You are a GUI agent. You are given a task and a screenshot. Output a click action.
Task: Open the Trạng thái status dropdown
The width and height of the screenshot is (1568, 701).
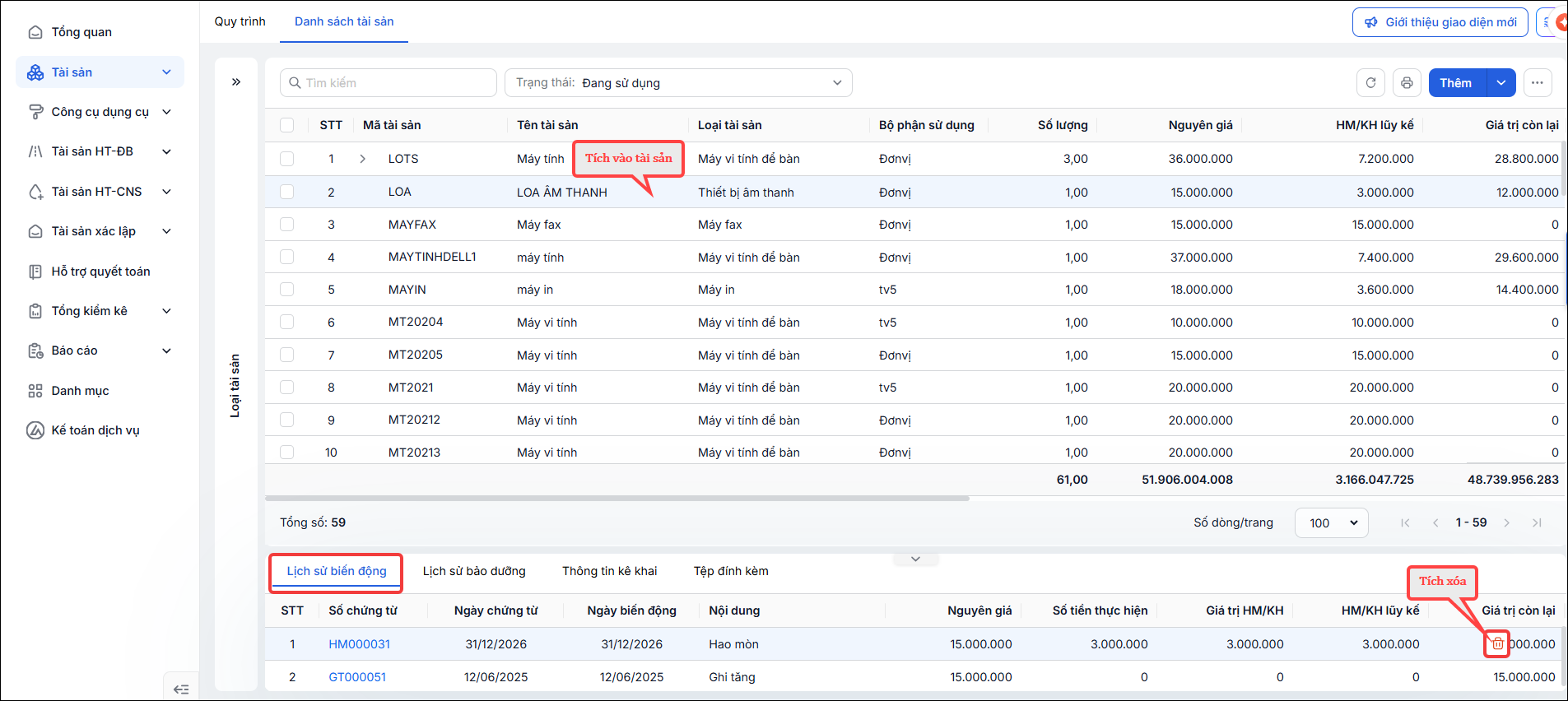click(x=678, y=83)
